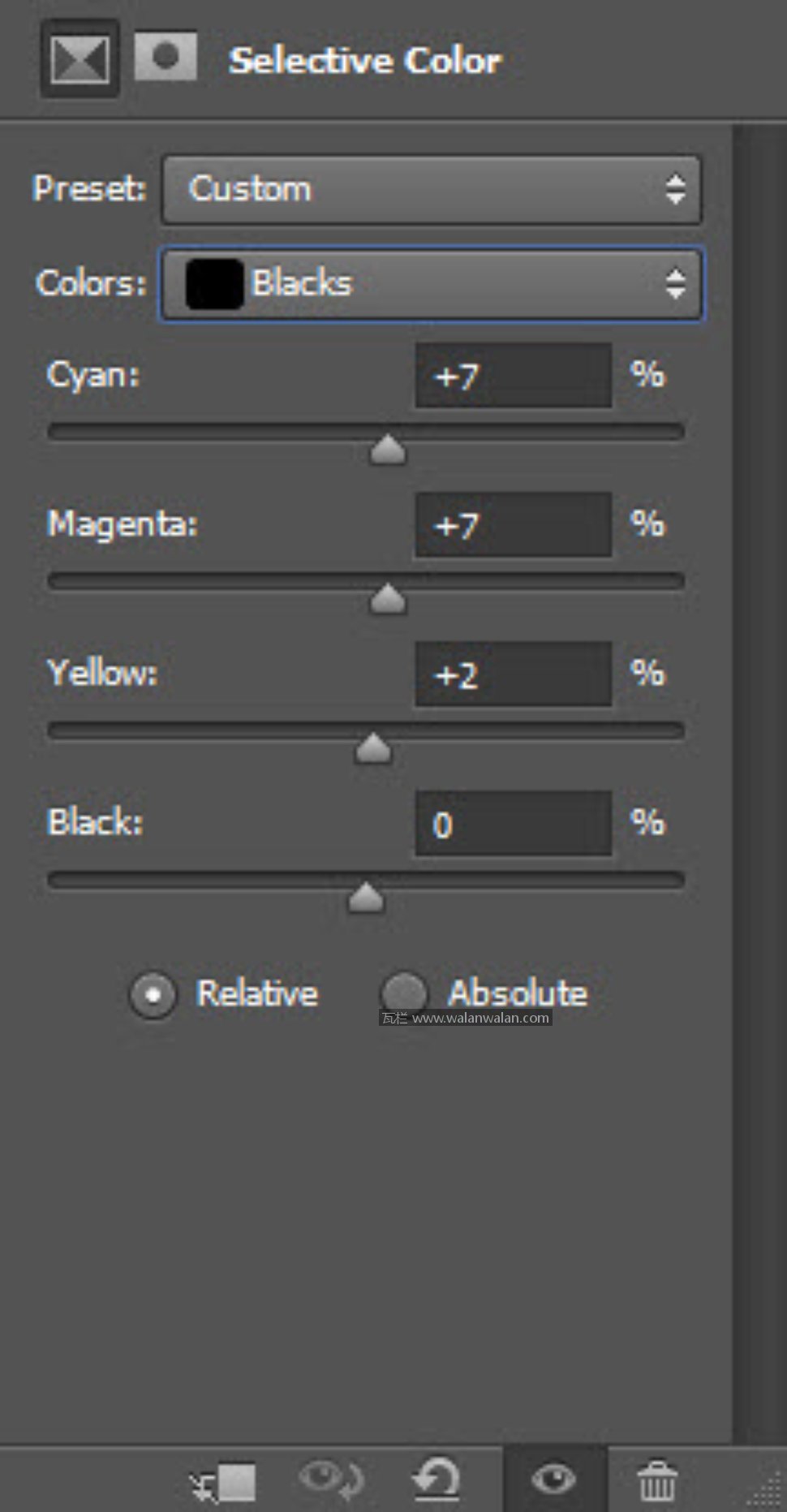Click the Black value input box
This screenshot has width=787, height=1512.
(x=513, y=824)
